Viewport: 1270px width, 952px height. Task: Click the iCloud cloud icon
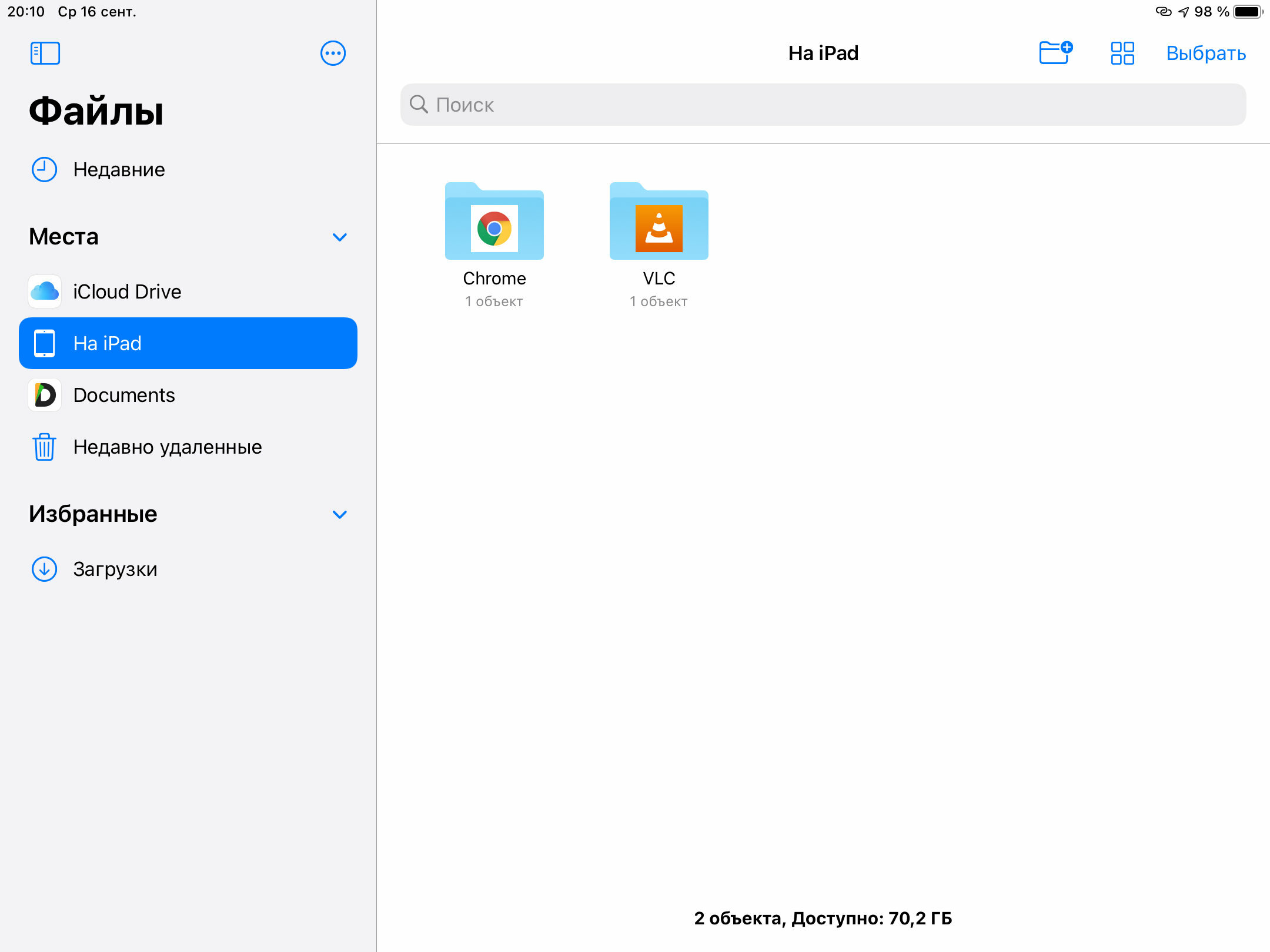(45, 291)
